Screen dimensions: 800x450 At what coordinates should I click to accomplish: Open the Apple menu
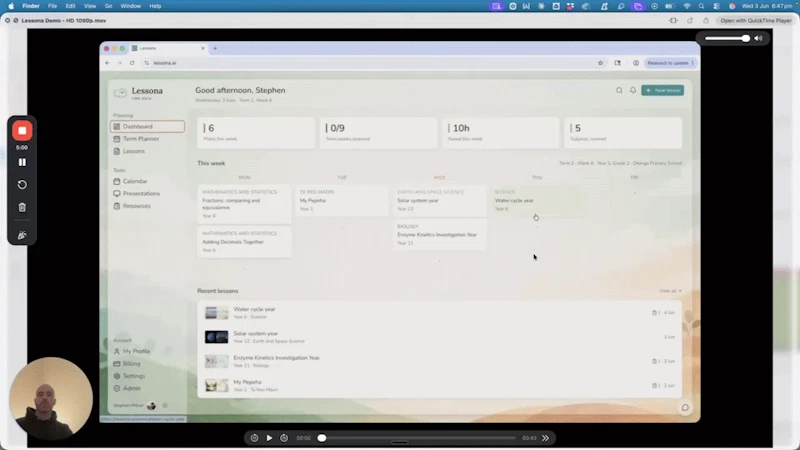[11, 6]
